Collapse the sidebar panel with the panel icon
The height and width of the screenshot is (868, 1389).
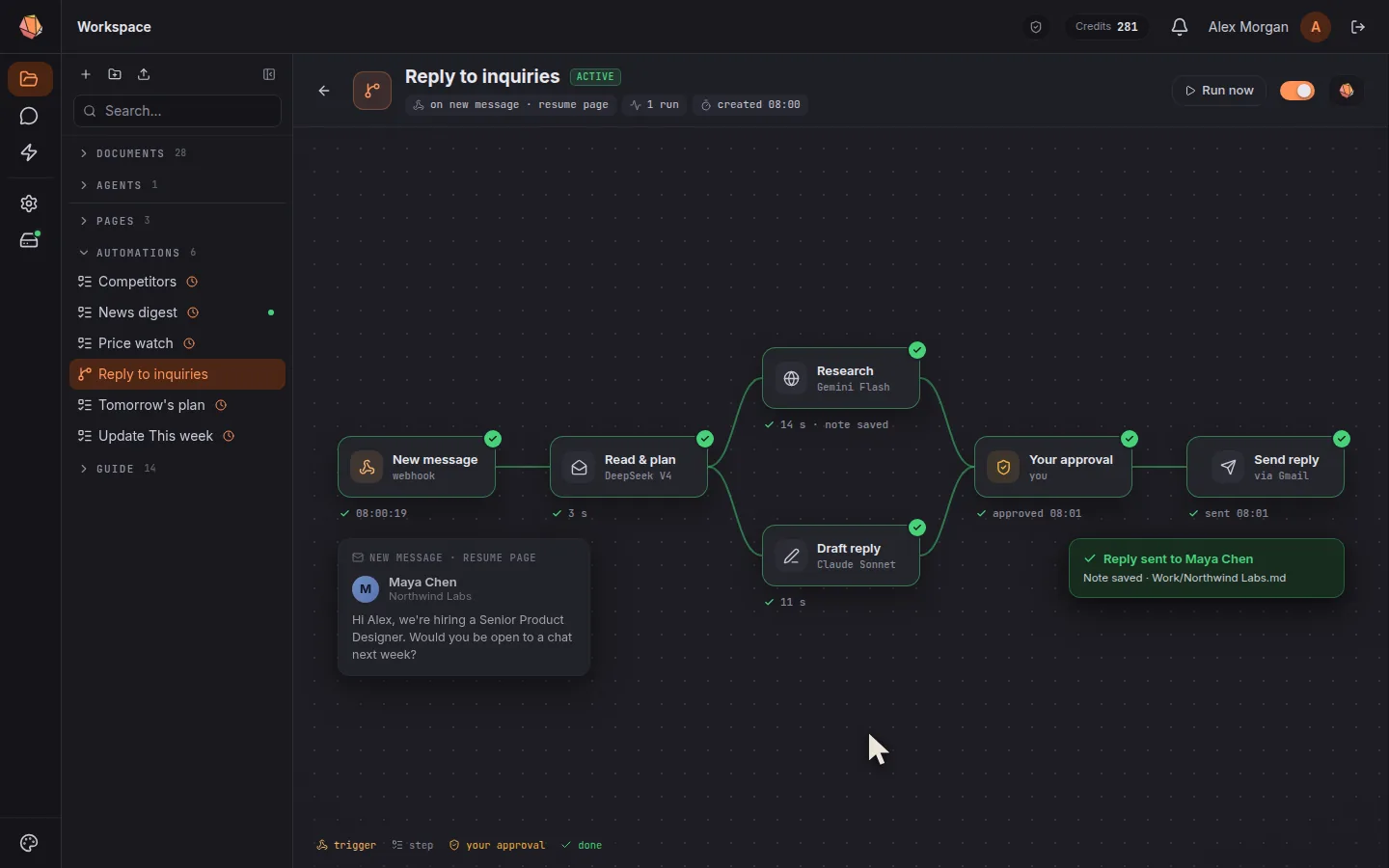pyautogui.click(x=269, y=74)
